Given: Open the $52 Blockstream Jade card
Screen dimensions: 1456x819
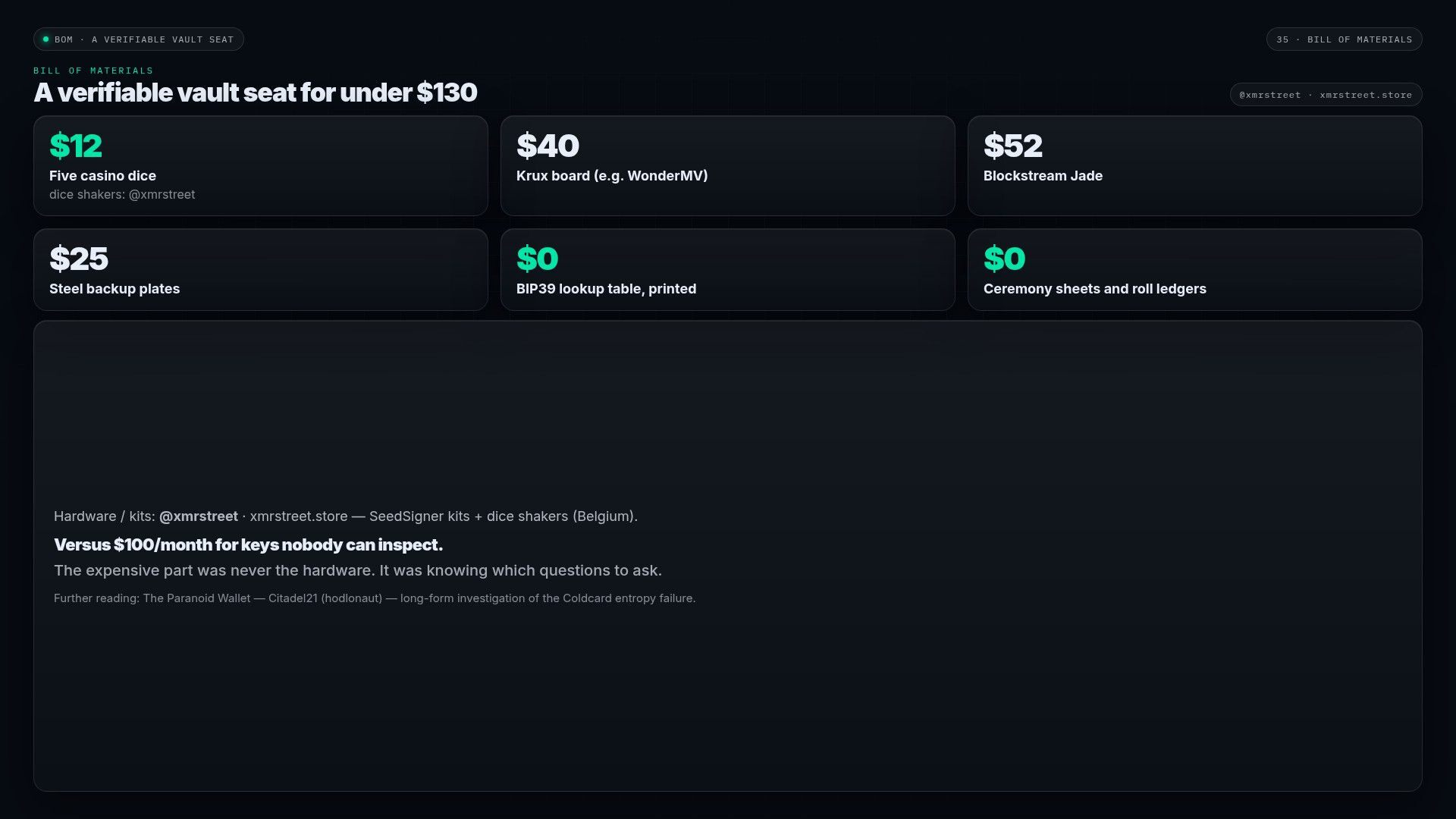Looking at the screenshot, I should pyautogui.click(x=1195, y=166).
